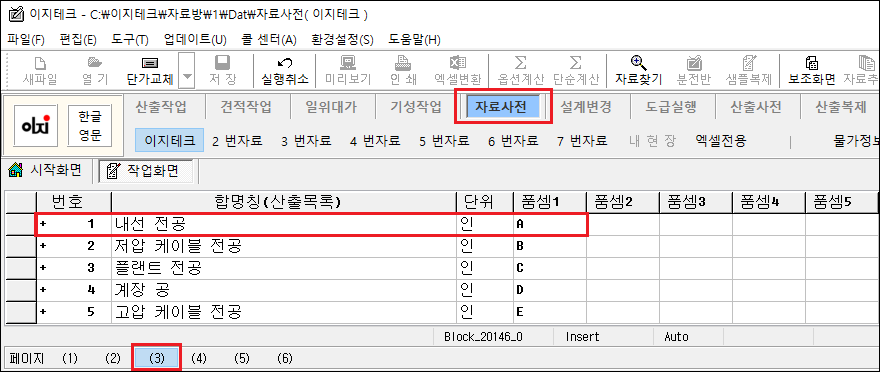Viewport: 880px width, 372px height.
Task: Expand row 2 저압 케이블 전공 plus sign
Action: coord(43,246)
